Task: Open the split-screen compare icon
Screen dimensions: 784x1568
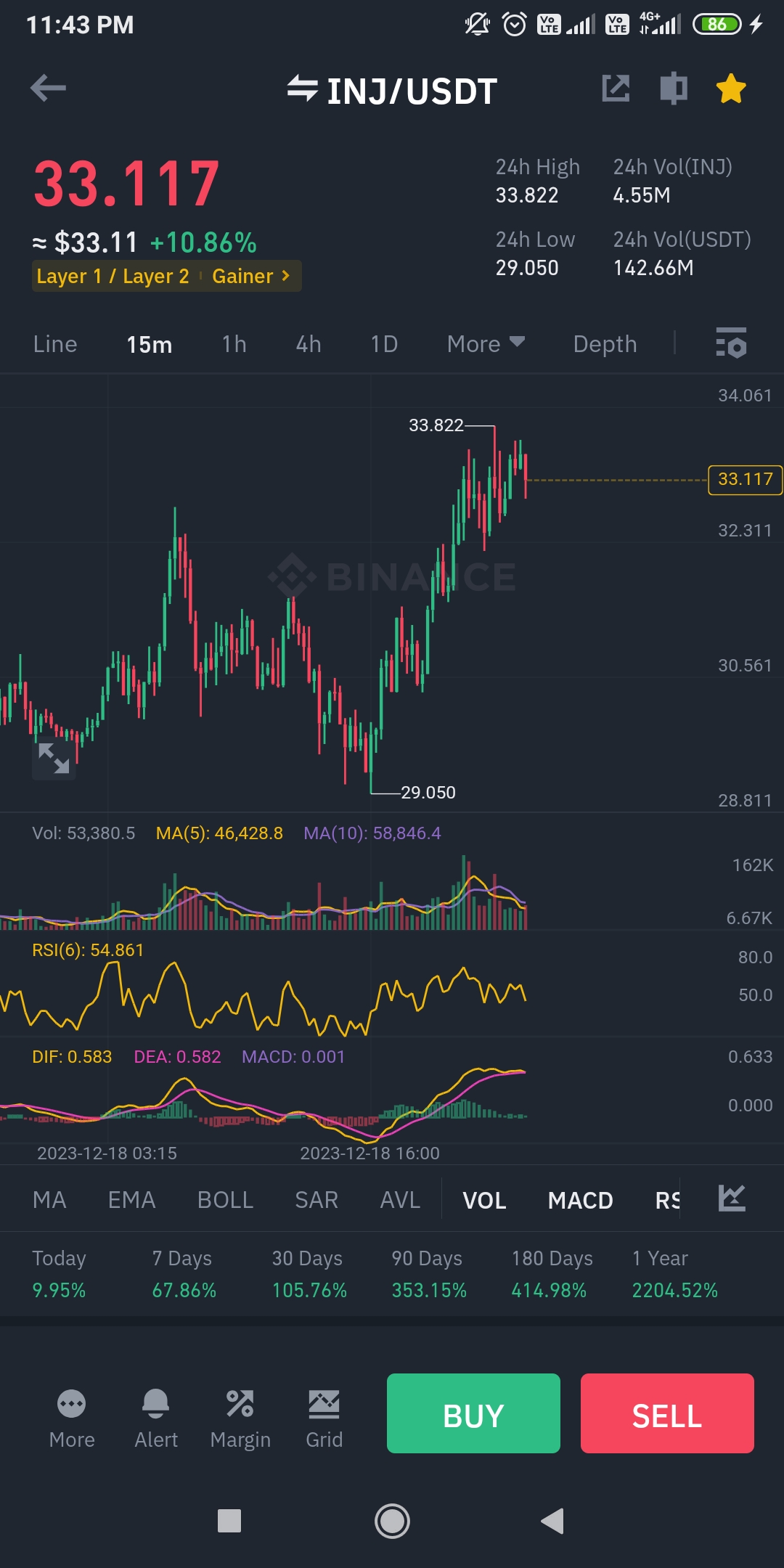Action: (x=674, y=89)
